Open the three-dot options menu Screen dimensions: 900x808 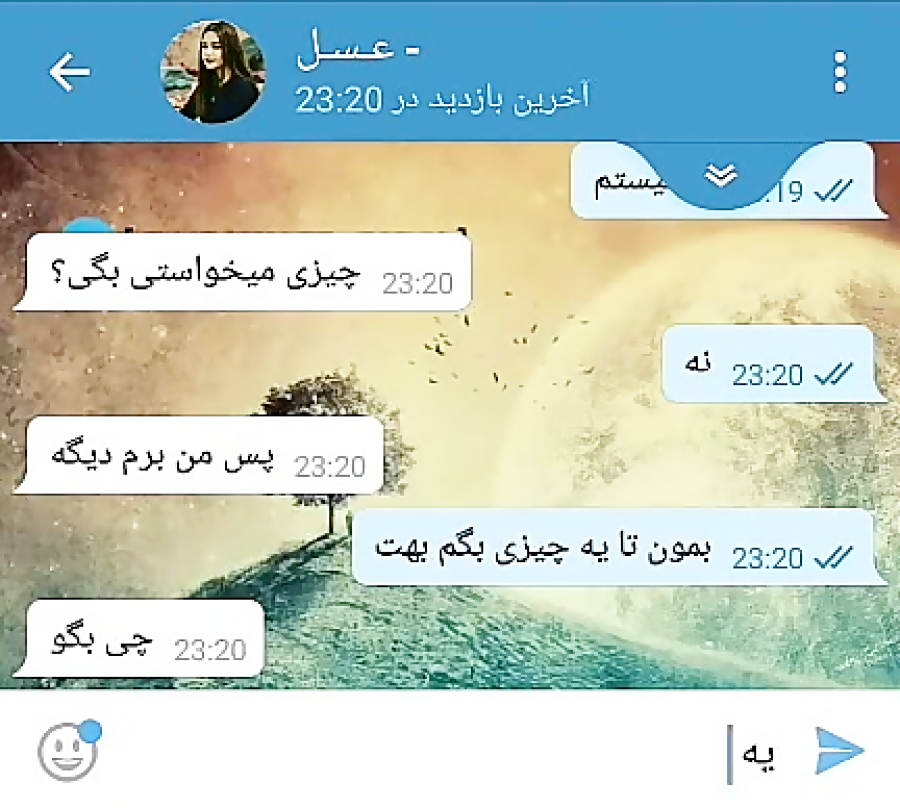click(840, 72)
